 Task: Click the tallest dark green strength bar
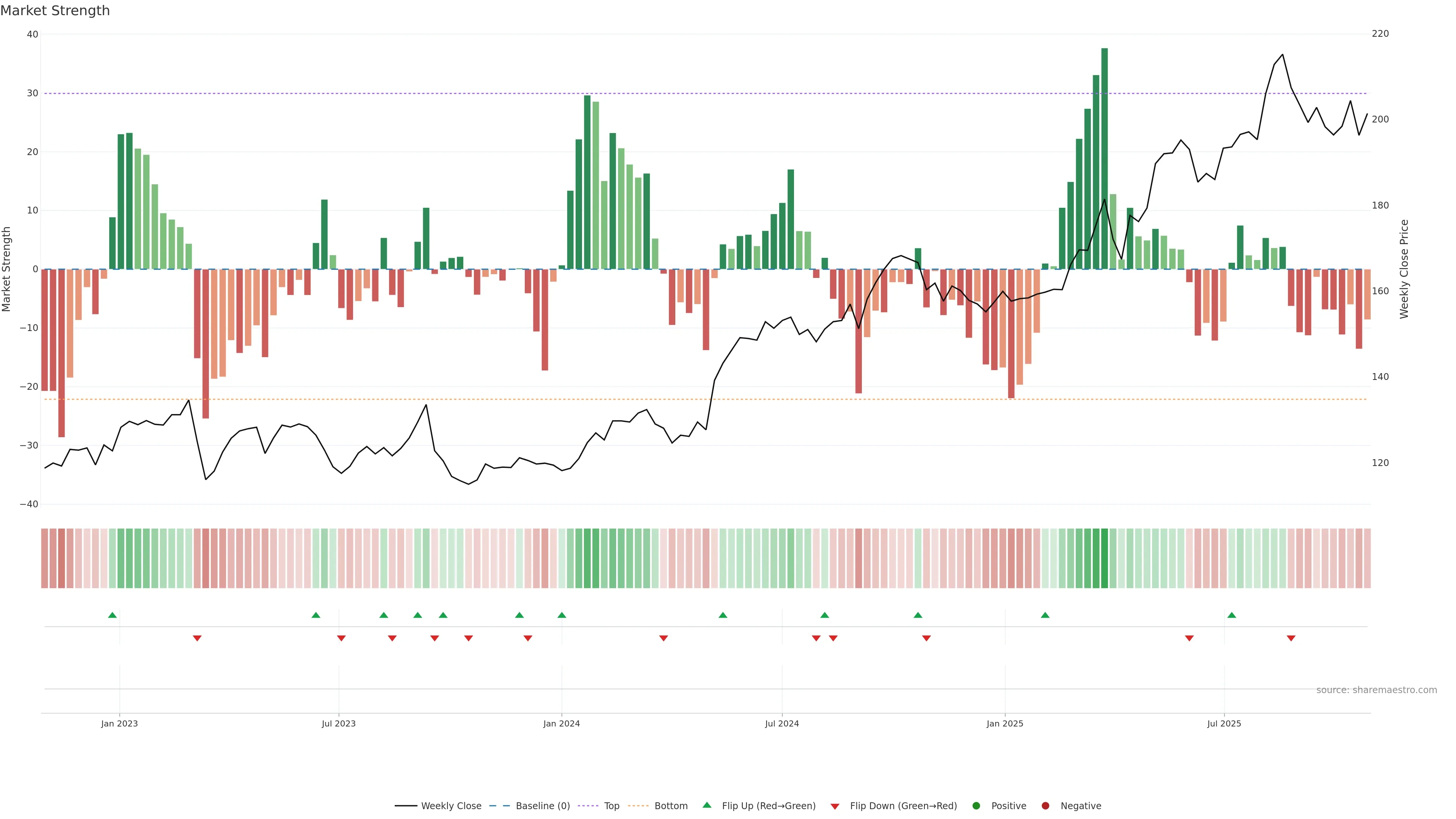point(1105,158)
